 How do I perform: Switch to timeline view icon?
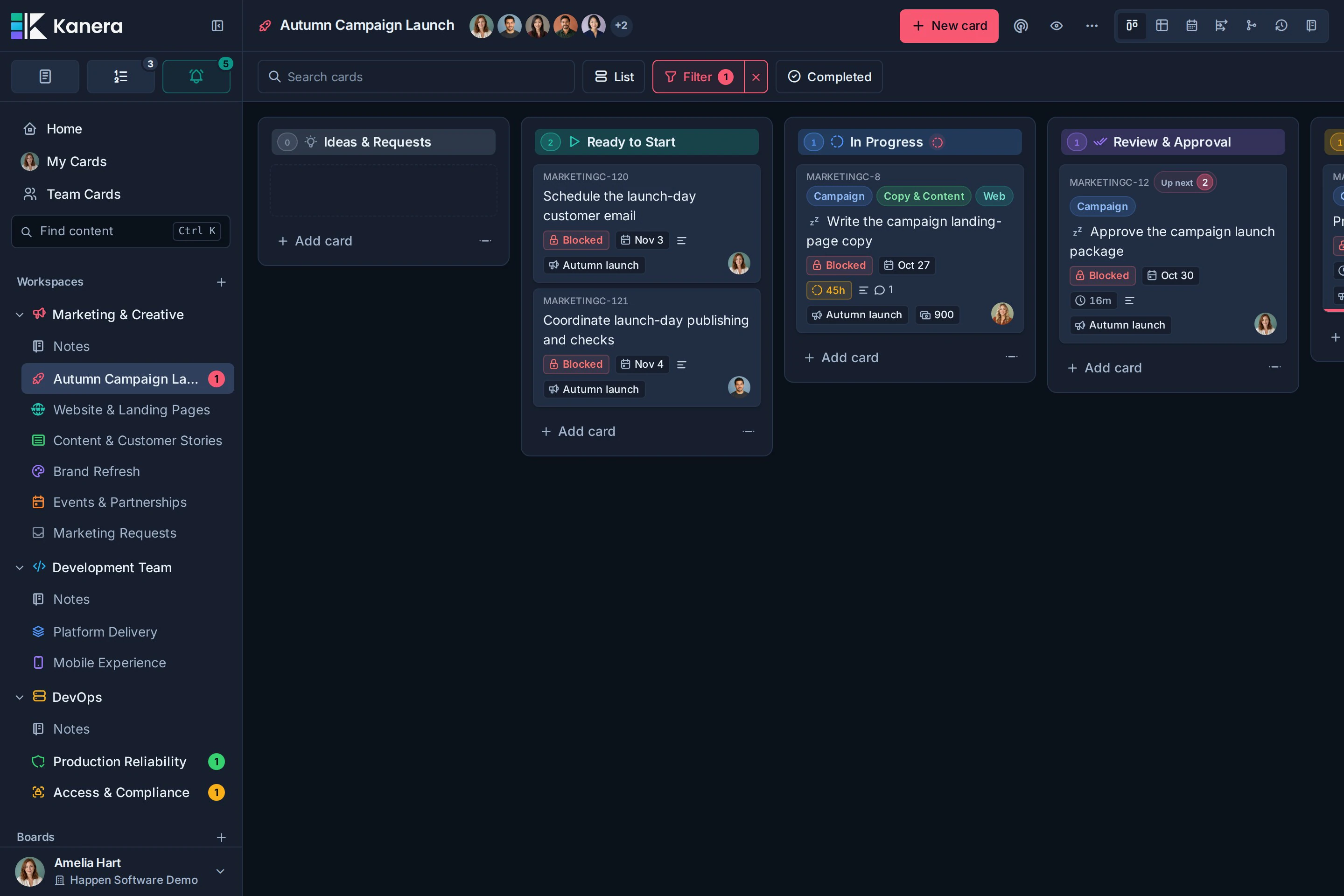point(1221,26)
